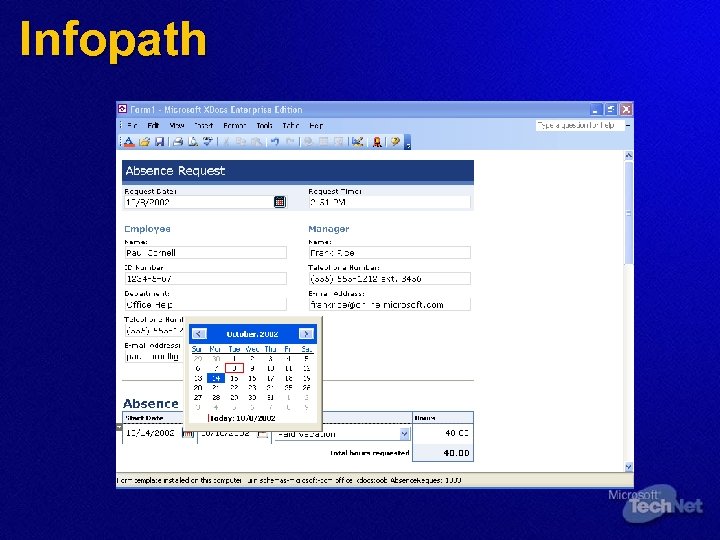
Task: Click the Cut scissors toolbar icon
Action: 226,142
